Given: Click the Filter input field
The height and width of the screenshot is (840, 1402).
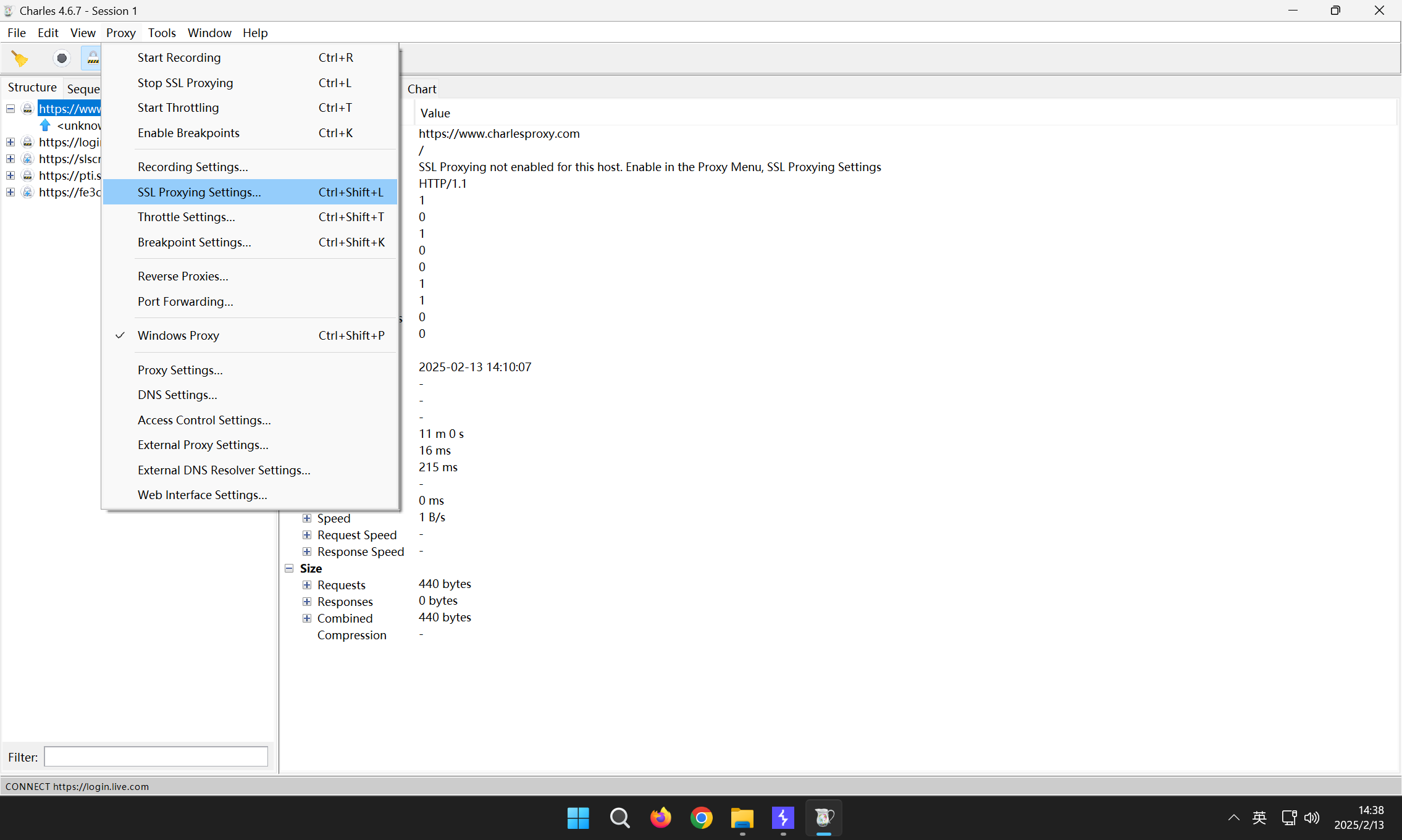Looking at the screenshot, I should pyautogui.click(x=156, y=757).
